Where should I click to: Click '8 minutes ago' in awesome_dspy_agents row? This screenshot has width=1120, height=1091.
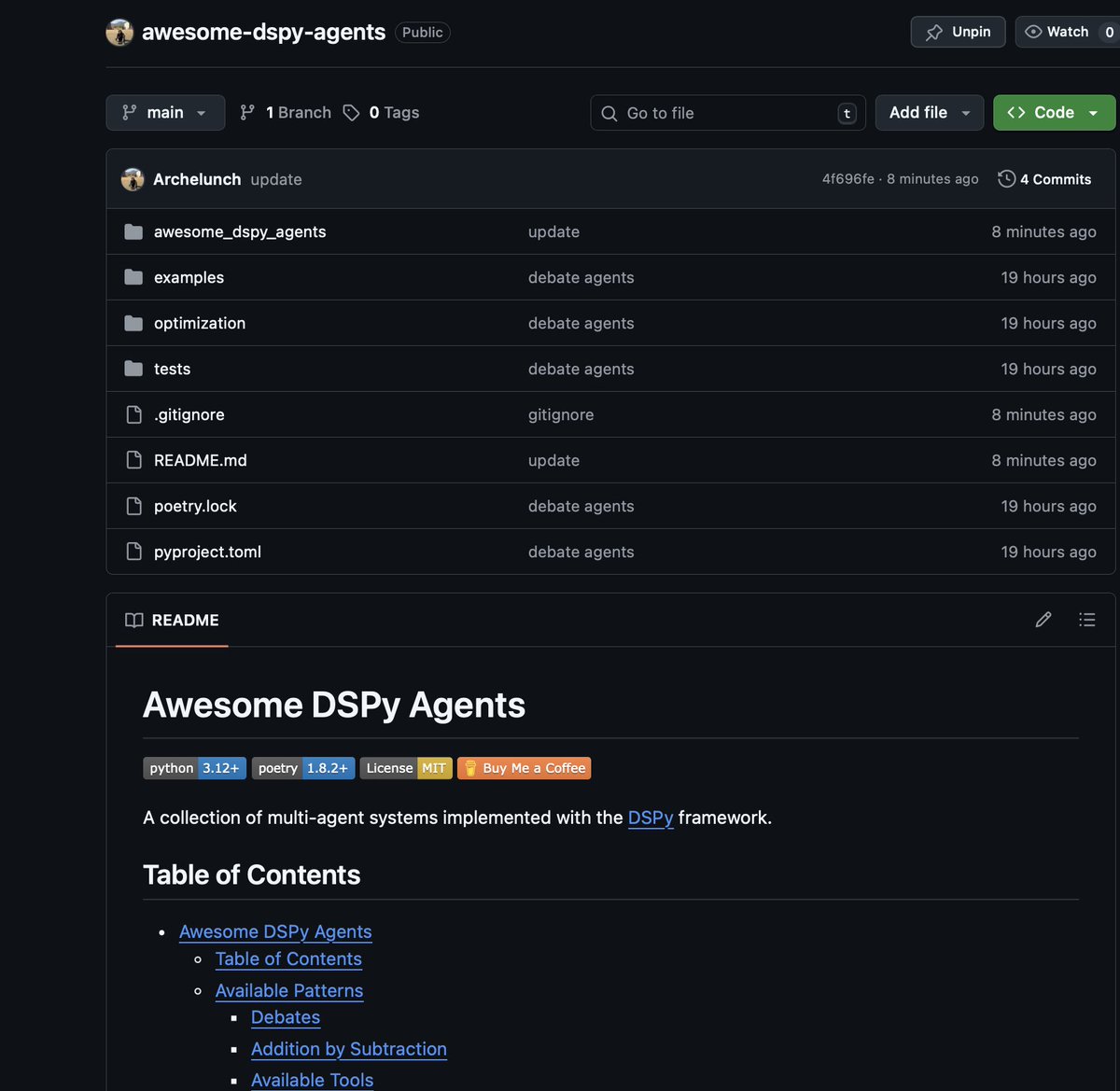(x=1043, y=231)
